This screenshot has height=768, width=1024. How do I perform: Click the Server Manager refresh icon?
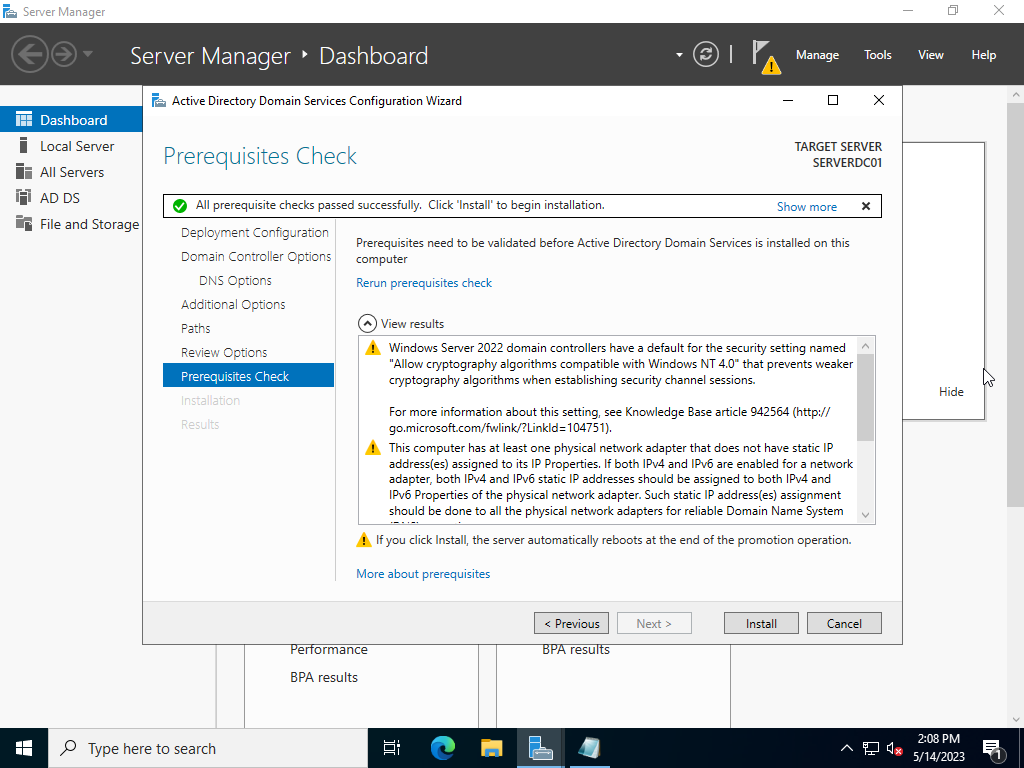(706, 55)
